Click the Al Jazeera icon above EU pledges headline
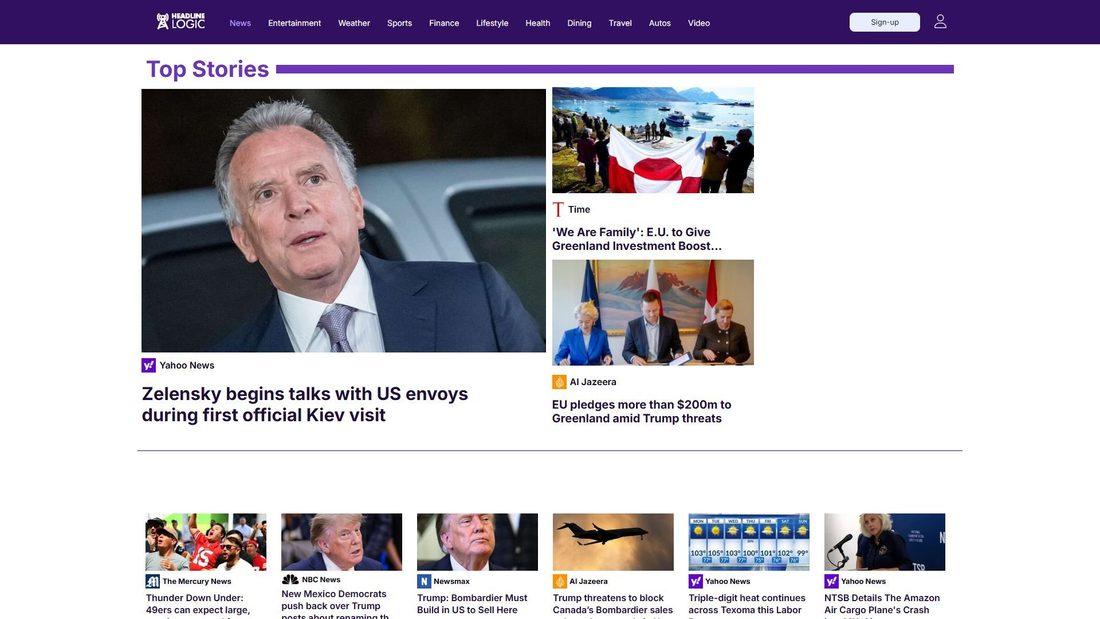 (559, 382)
